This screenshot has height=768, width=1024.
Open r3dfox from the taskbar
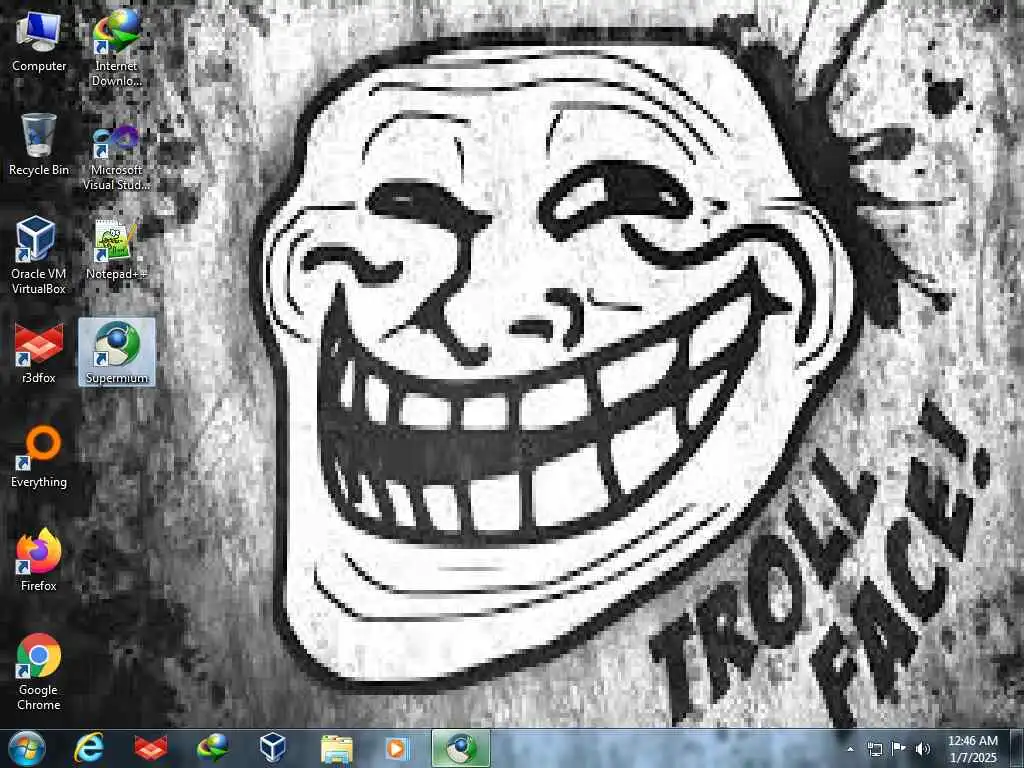tap(150, 748)
